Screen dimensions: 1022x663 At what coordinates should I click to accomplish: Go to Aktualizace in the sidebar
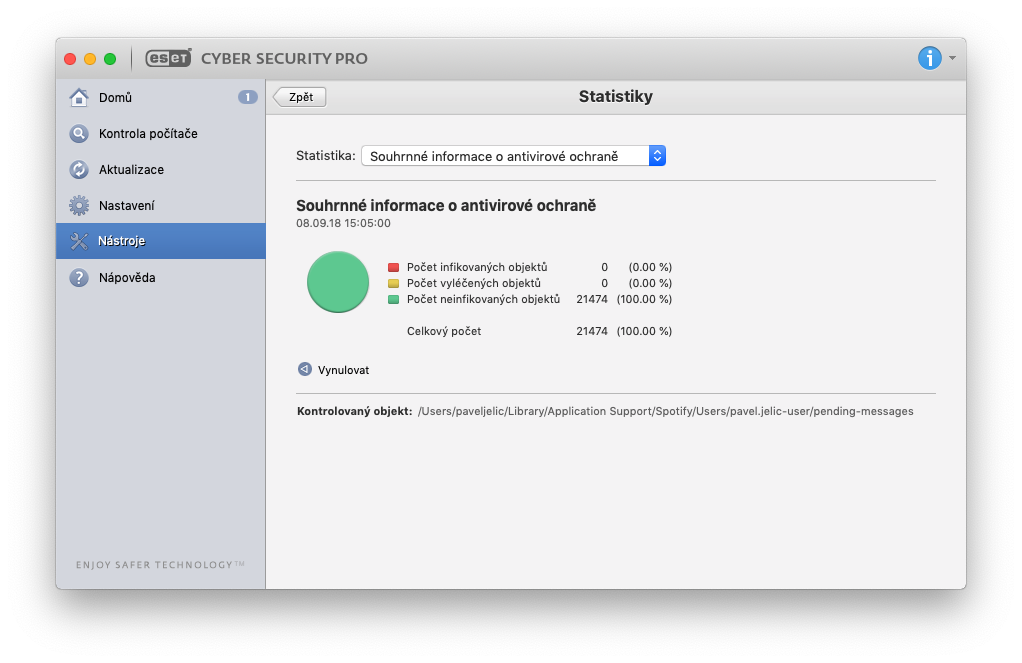[x=131, y=170]
